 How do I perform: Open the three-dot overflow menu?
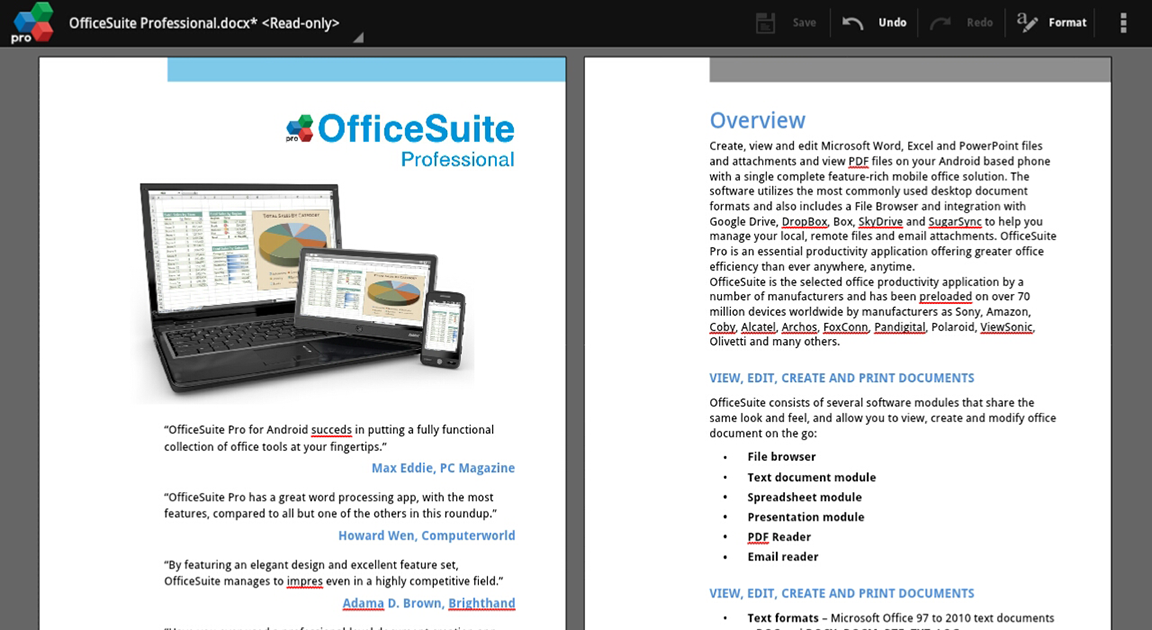point(1123,23)
